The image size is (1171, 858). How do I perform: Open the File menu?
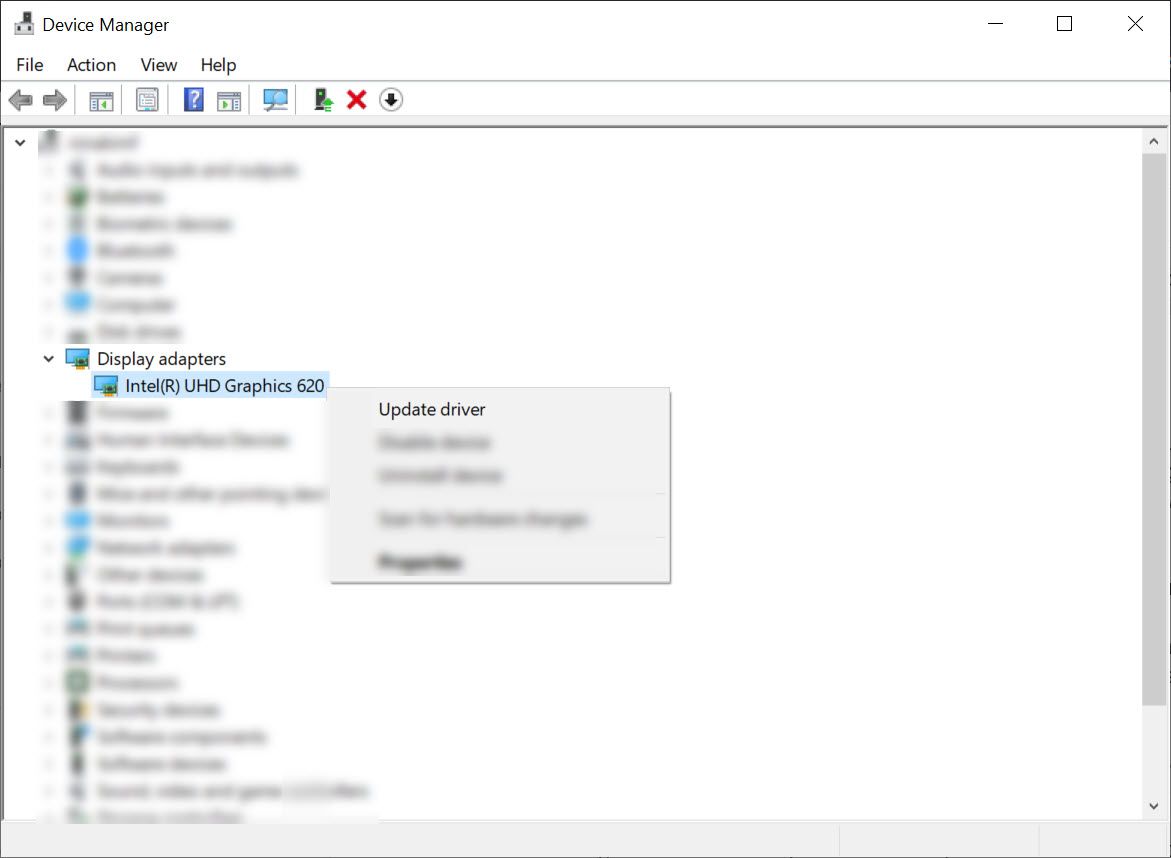30,65
